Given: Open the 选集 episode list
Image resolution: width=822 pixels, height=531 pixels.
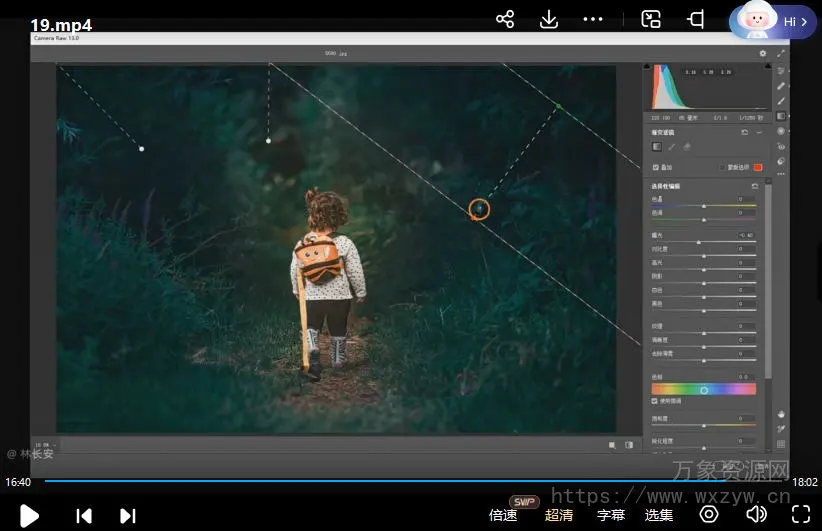Looking at the screenshot, I should click(658, 515).
